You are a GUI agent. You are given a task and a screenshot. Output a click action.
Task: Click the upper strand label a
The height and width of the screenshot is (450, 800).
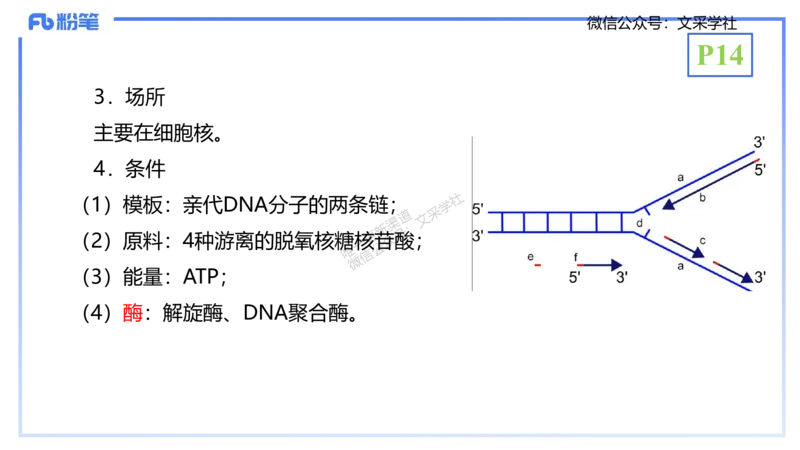(x=680, y=177)
